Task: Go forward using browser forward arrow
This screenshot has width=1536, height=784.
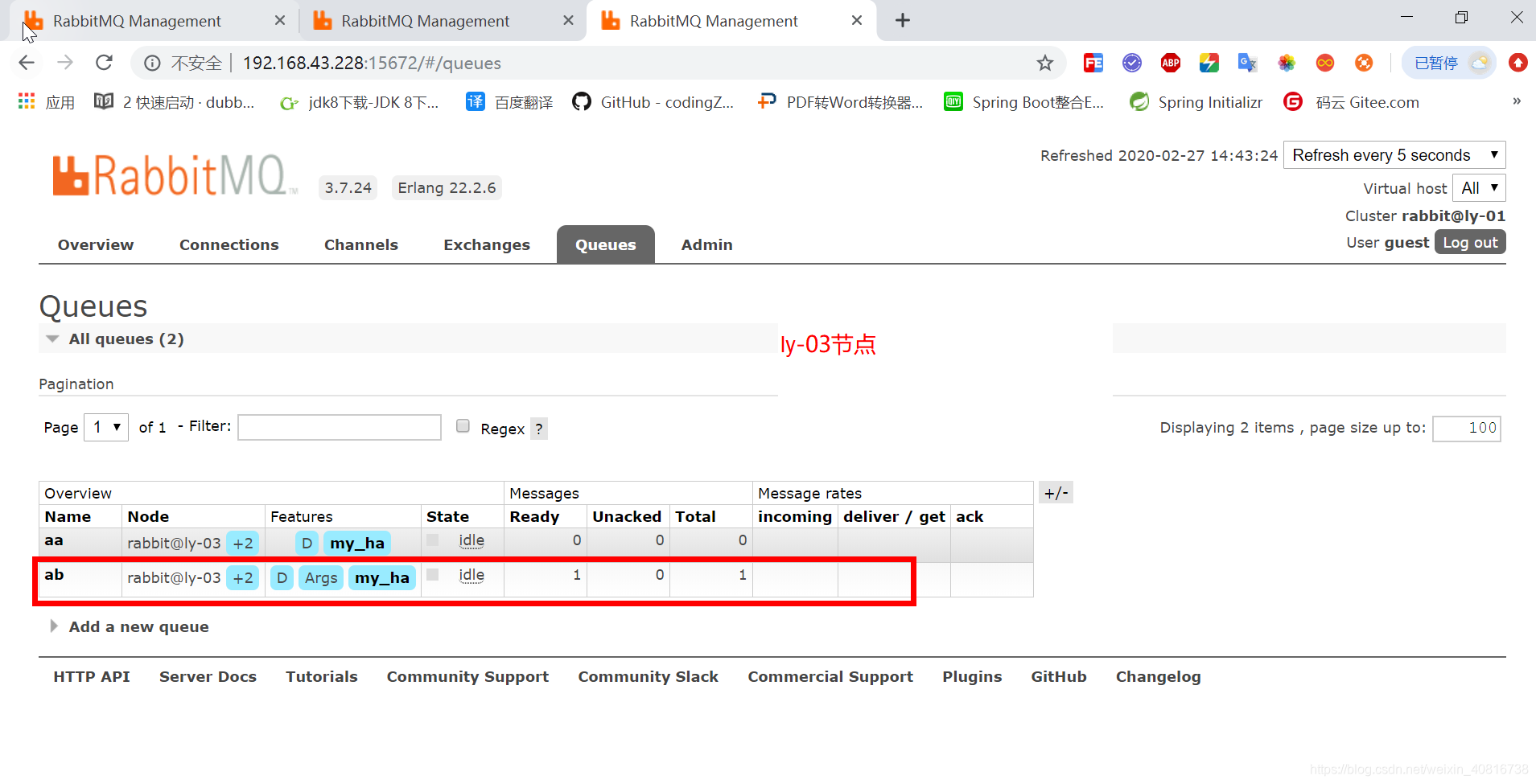Action: [65, 63]
